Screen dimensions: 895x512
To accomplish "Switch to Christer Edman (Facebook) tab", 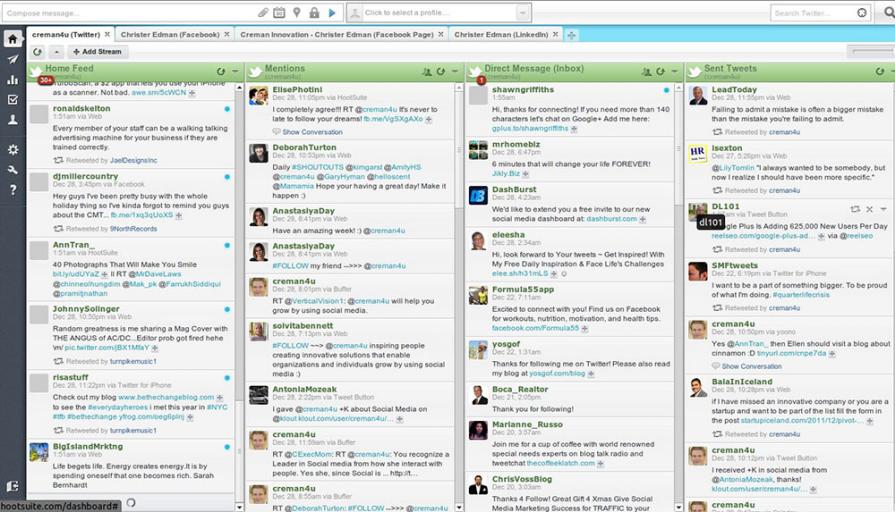I will click(170, 35).
